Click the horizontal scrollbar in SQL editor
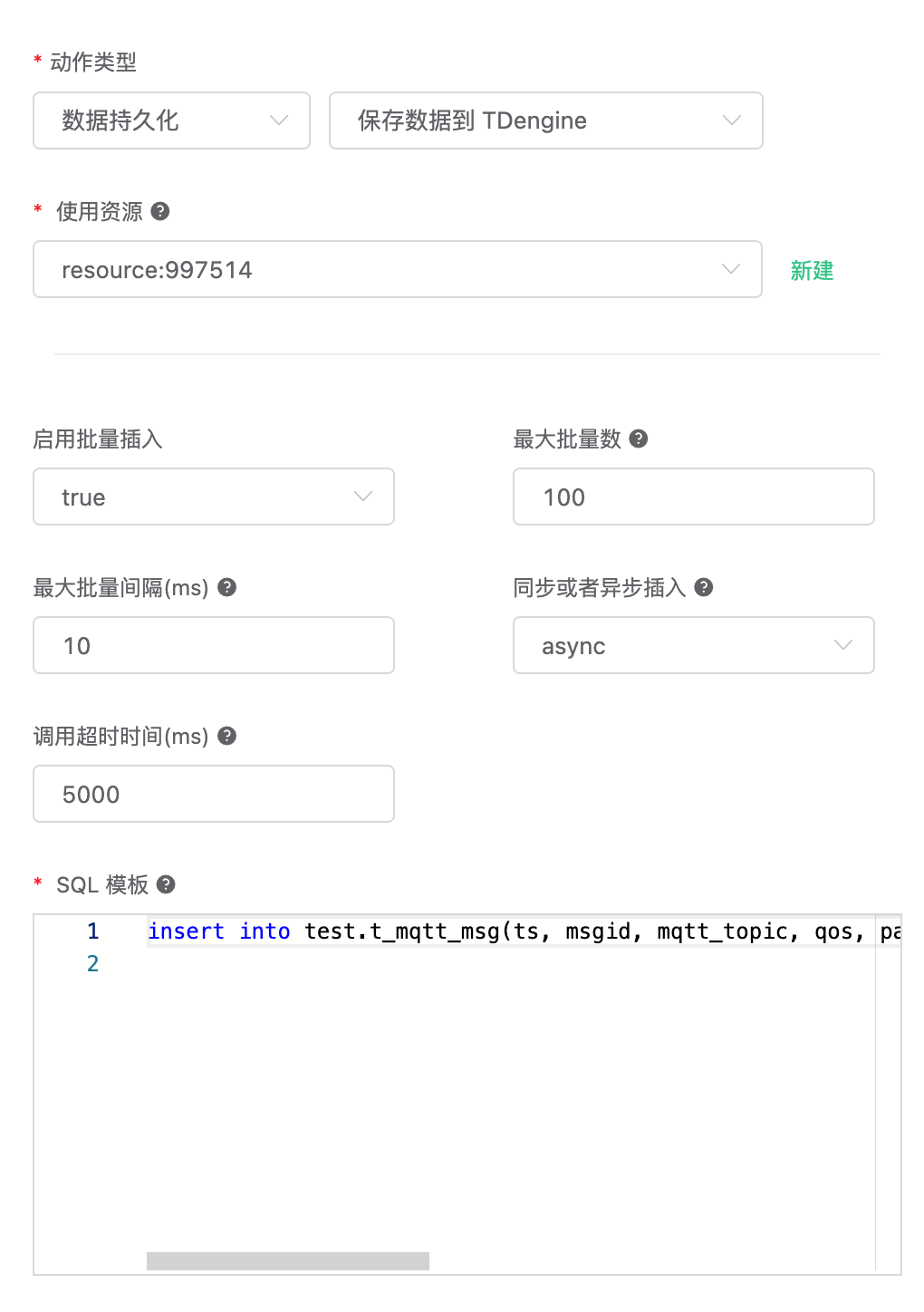 (x=287, y=1260)
